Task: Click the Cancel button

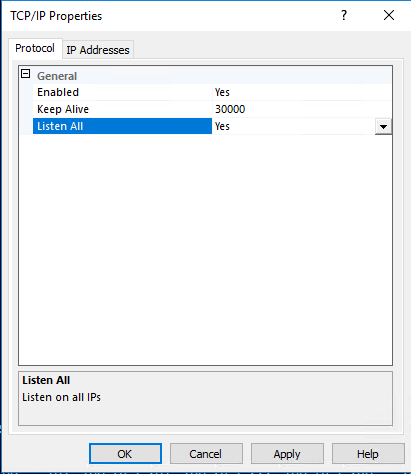Action: point(206,454)
